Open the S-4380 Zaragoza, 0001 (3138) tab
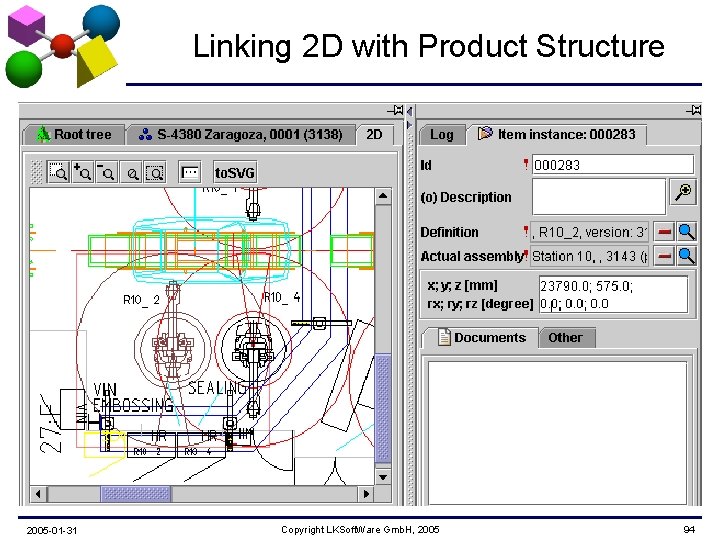Viewport: 720px width, 540px height. [x=242, y=135]
